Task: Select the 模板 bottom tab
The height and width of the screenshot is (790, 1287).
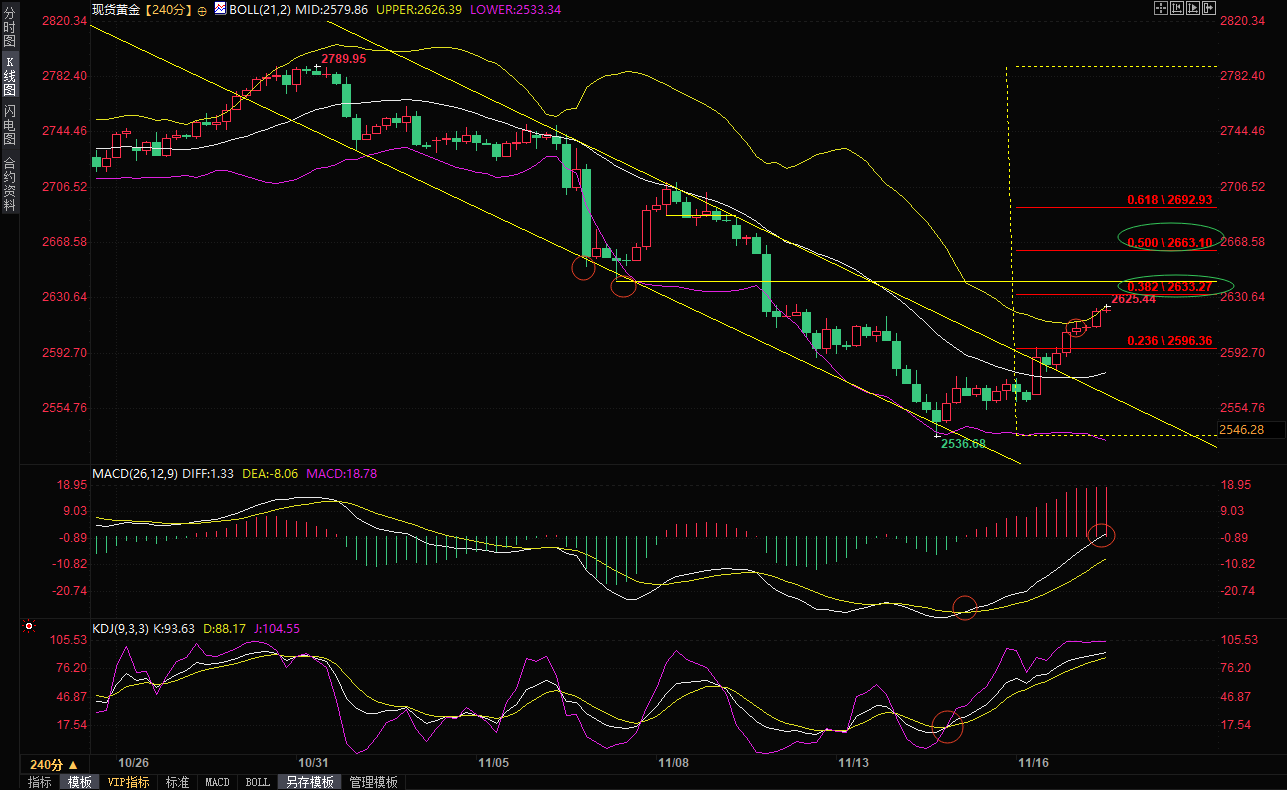Action: pos(80,782)
